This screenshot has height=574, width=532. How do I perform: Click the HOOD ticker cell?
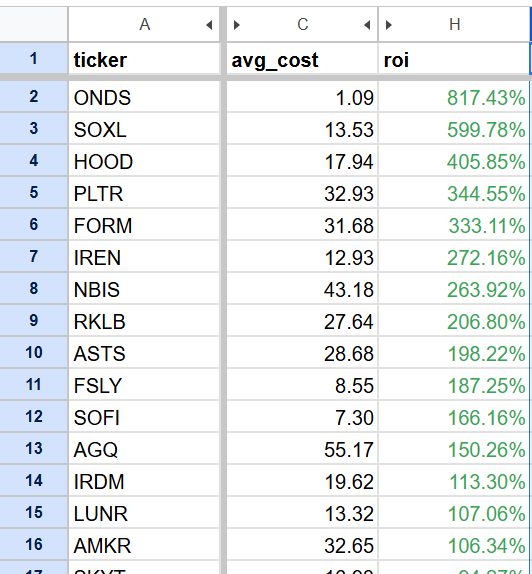click(x=144, y=161)
